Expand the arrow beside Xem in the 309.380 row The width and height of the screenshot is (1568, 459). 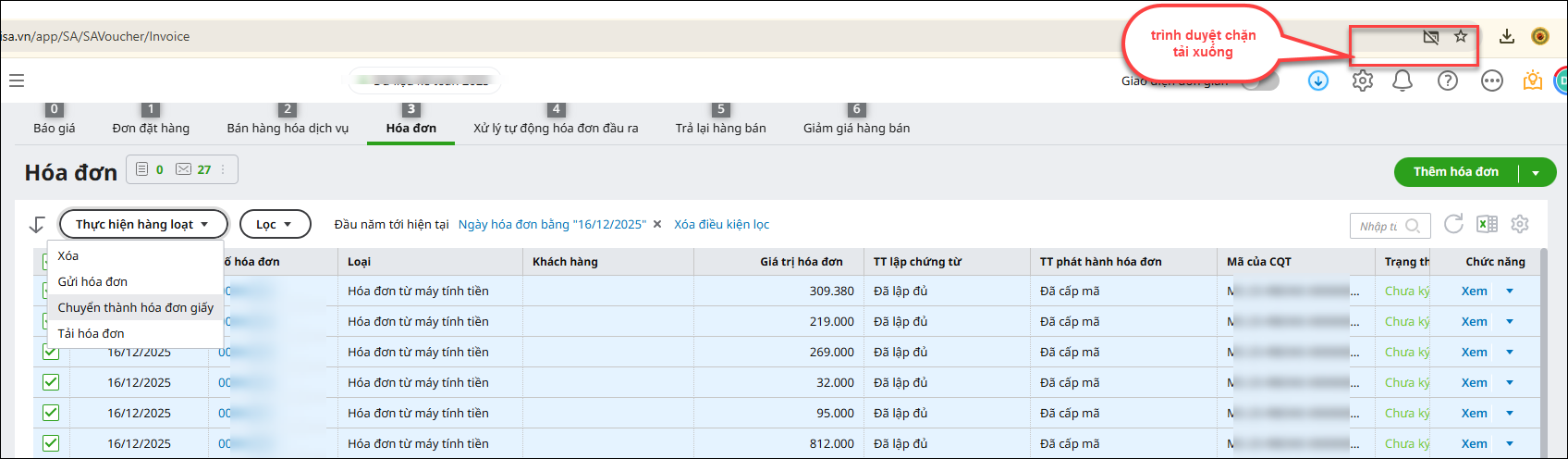coord(1510,291)
